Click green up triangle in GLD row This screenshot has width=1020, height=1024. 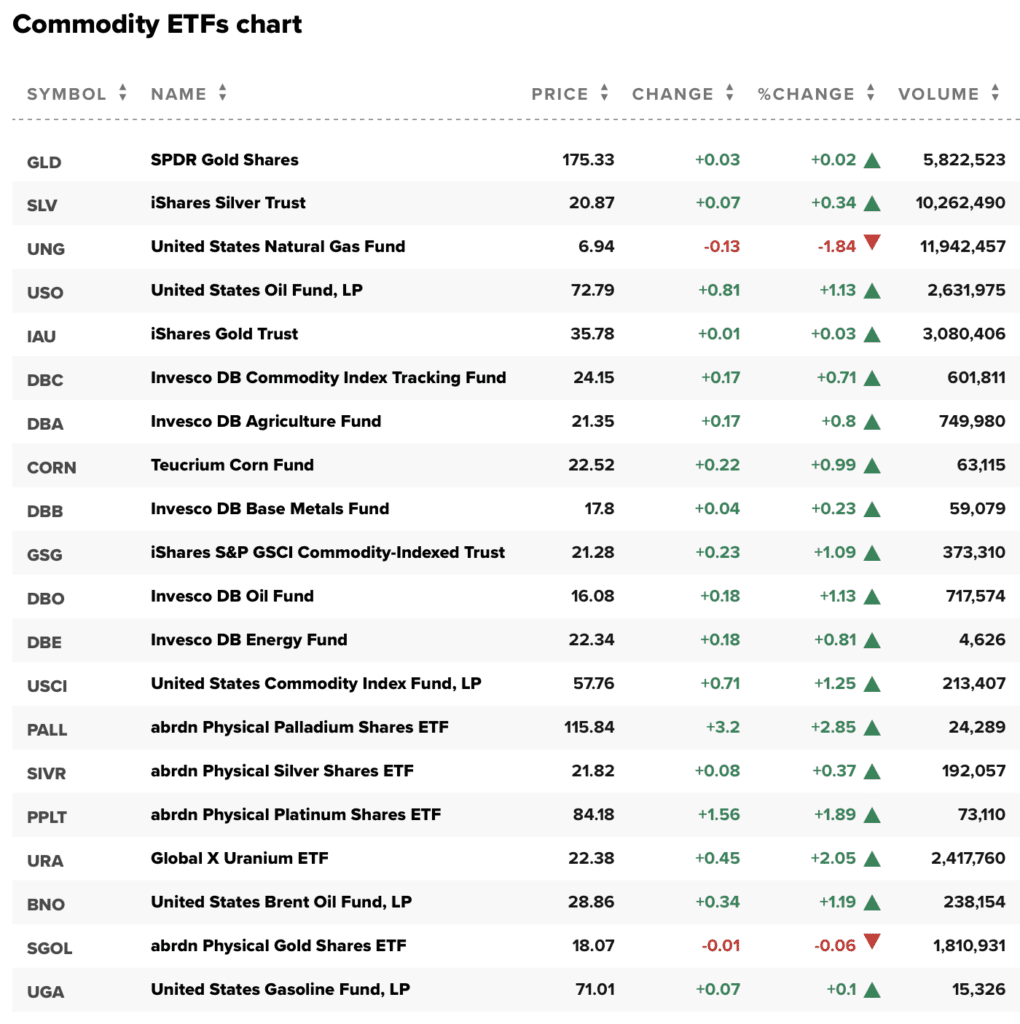pos(872,160)
